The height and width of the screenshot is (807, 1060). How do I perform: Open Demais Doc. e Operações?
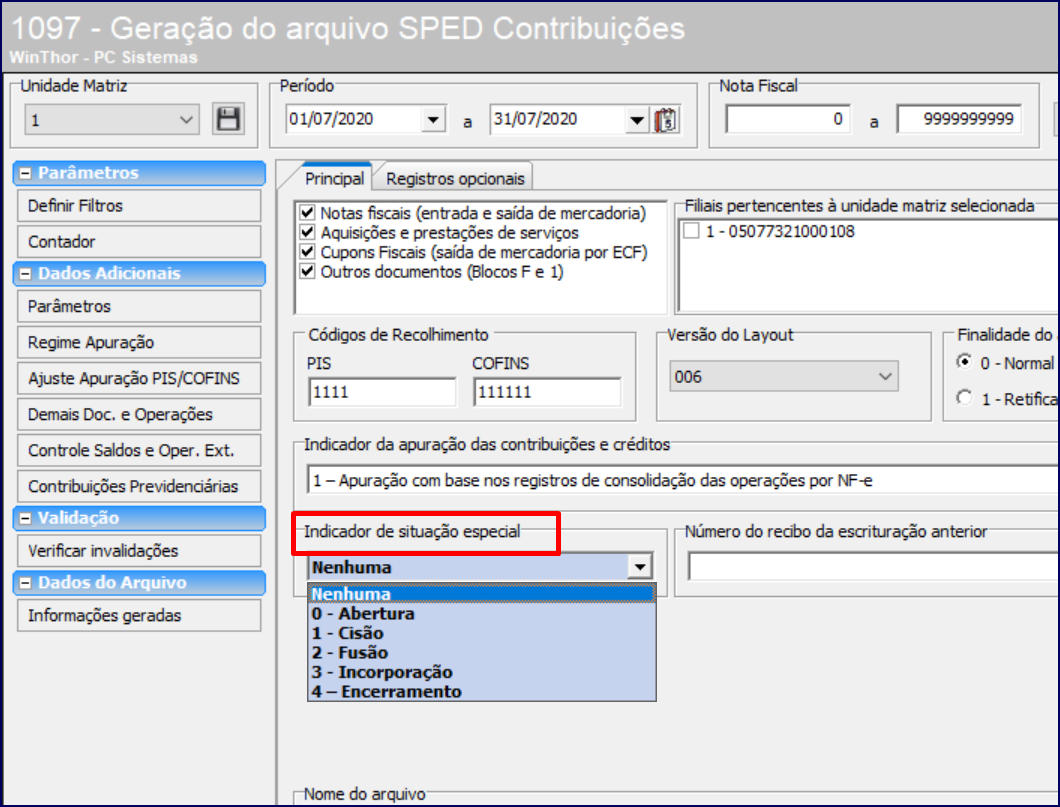click(x=139, y=414)
